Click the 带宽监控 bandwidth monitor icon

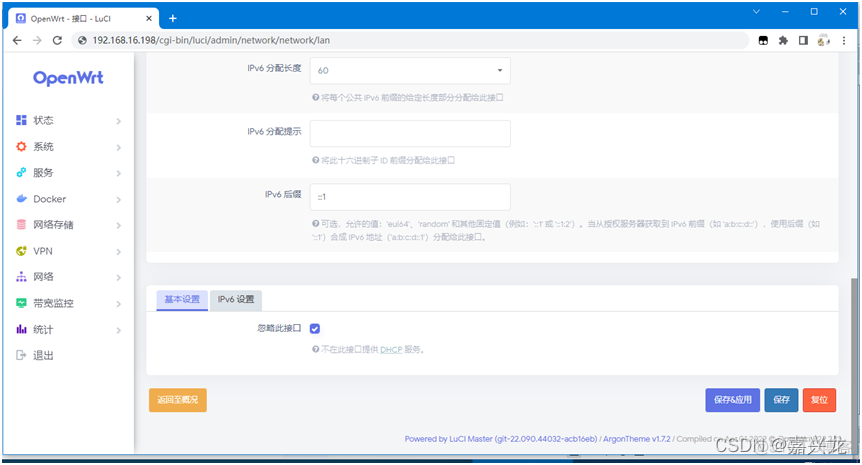(21, 303)
